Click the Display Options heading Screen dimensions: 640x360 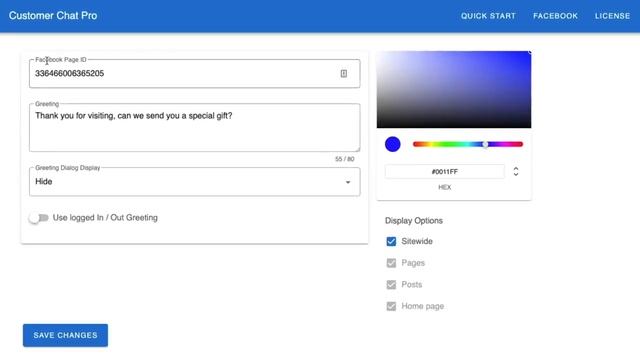413,221
